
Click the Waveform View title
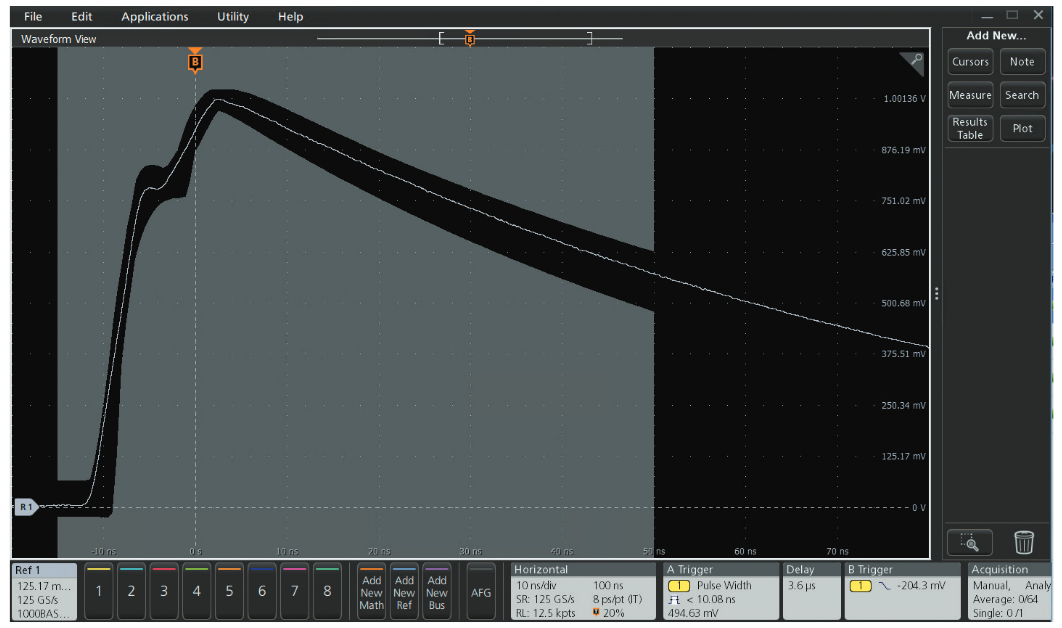(58, 39)
